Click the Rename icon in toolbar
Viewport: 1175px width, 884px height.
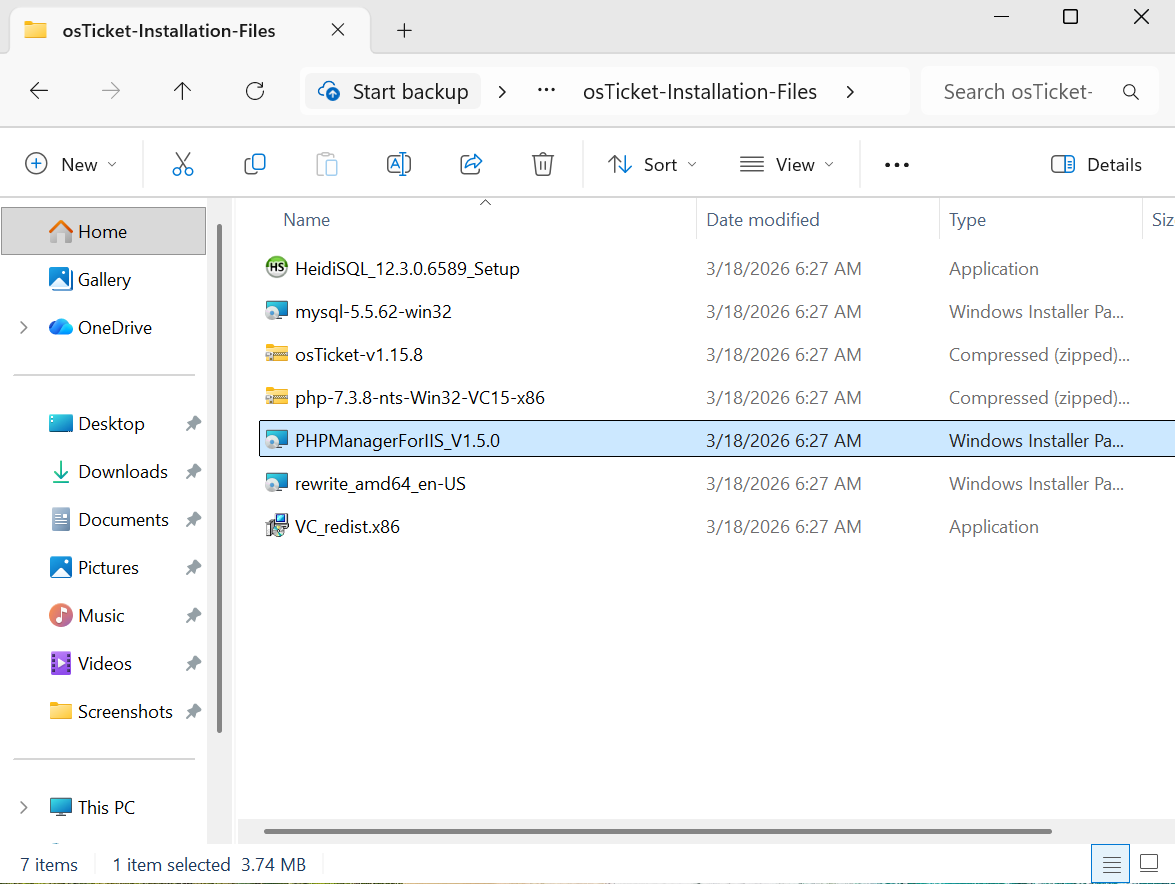pos(399,164)
